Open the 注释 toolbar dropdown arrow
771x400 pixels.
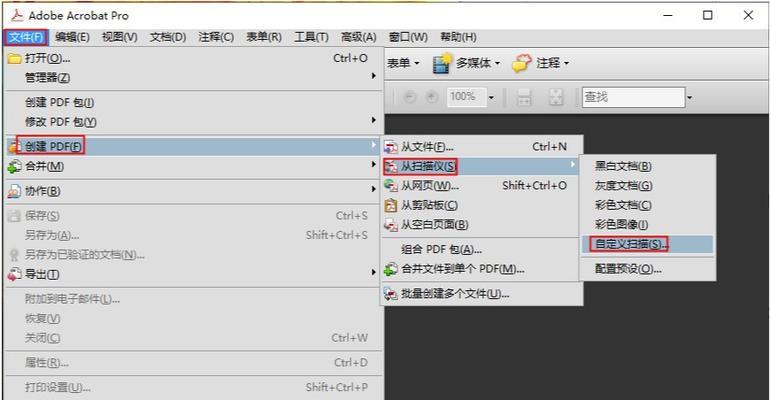tap(566, 63)
